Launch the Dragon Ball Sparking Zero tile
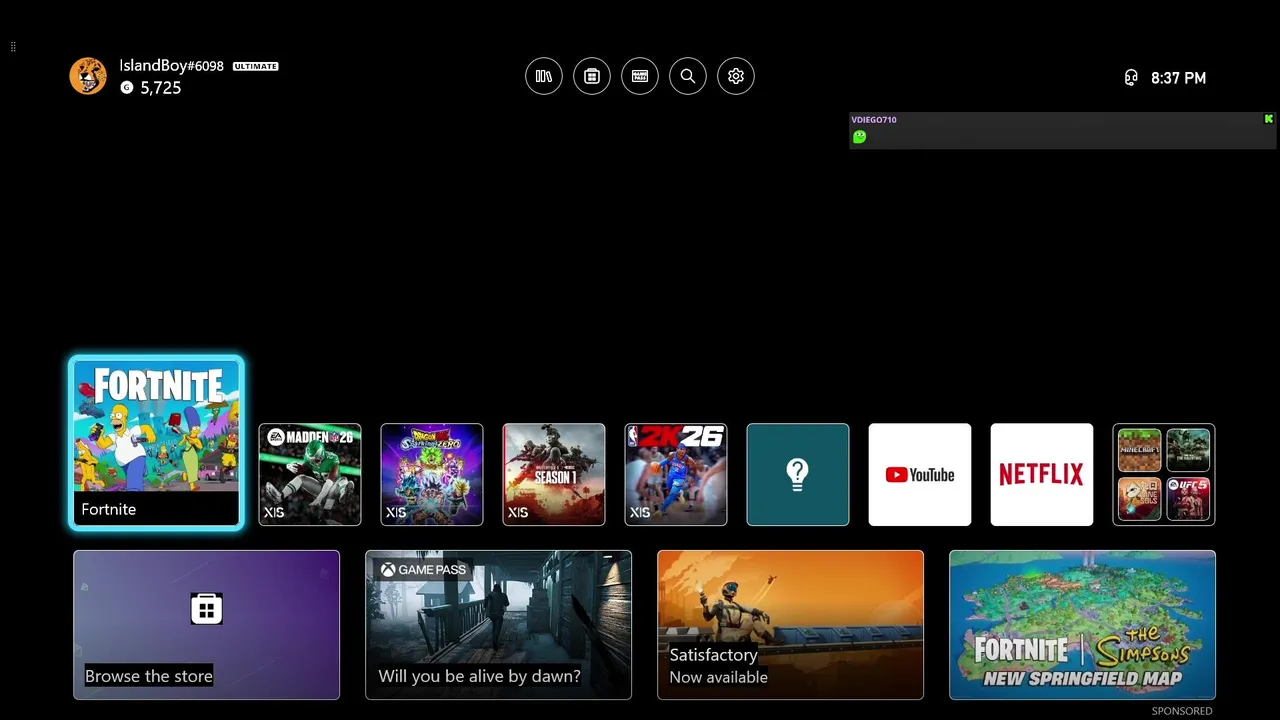This screenshot has width=1280, height=720. click(432, 475)
